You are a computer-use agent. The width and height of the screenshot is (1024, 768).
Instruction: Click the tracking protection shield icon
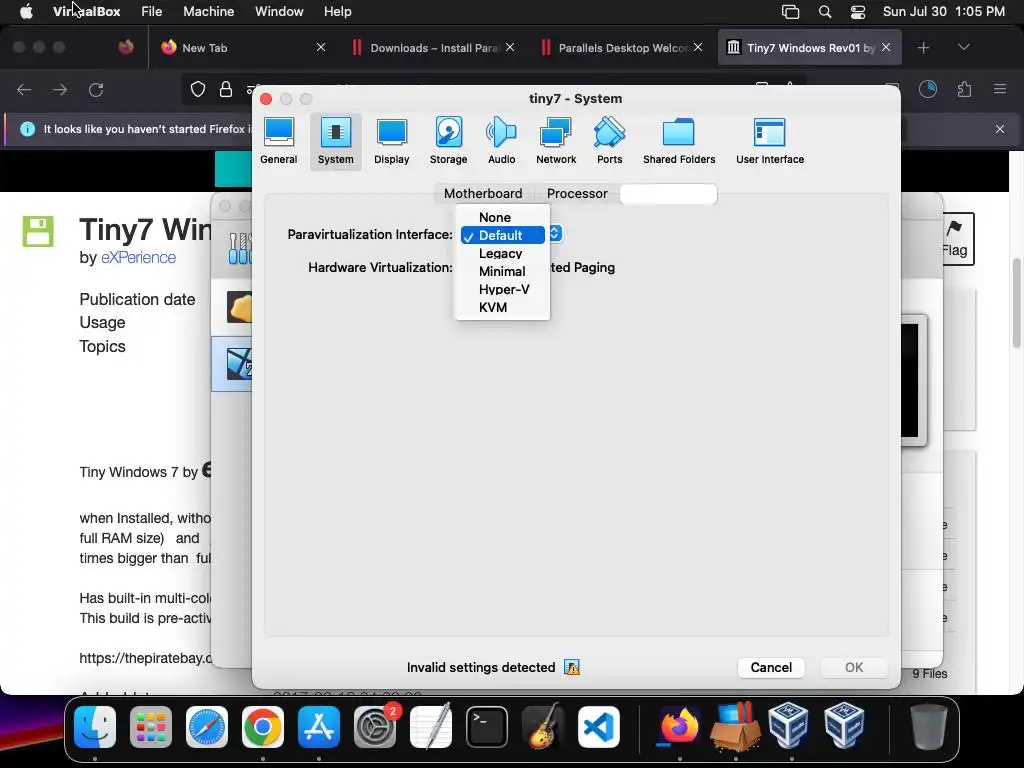click(198, 89)
